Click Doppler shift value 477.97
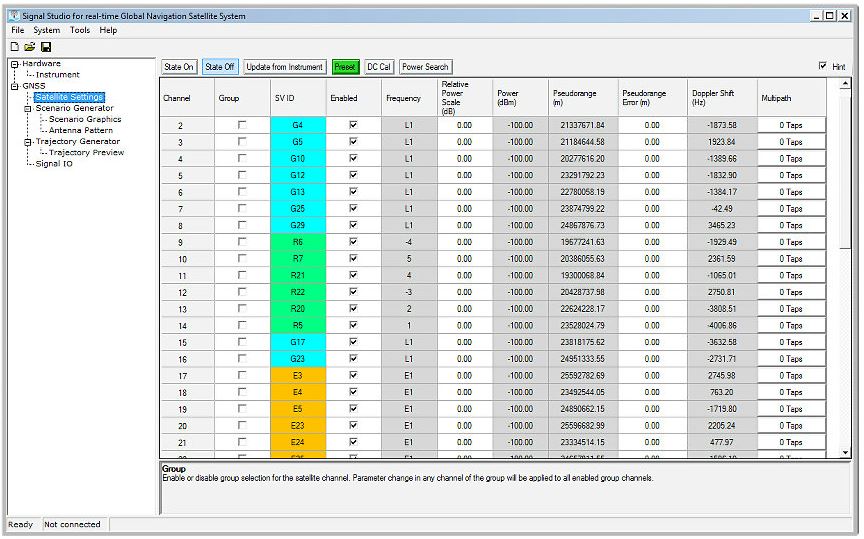 [x=722, y=442]
